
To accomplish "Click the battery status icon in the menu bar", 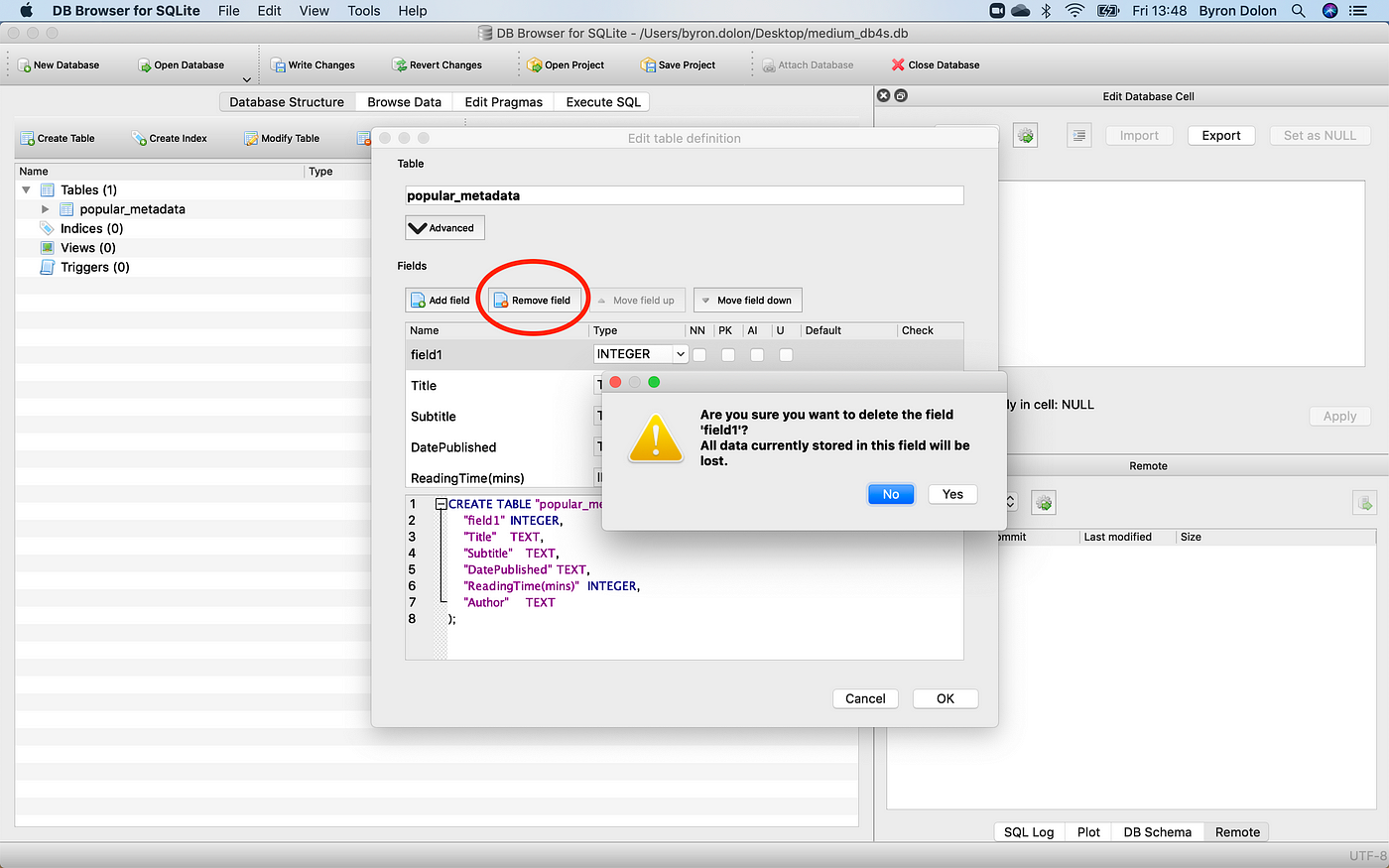I will 1108,11.
